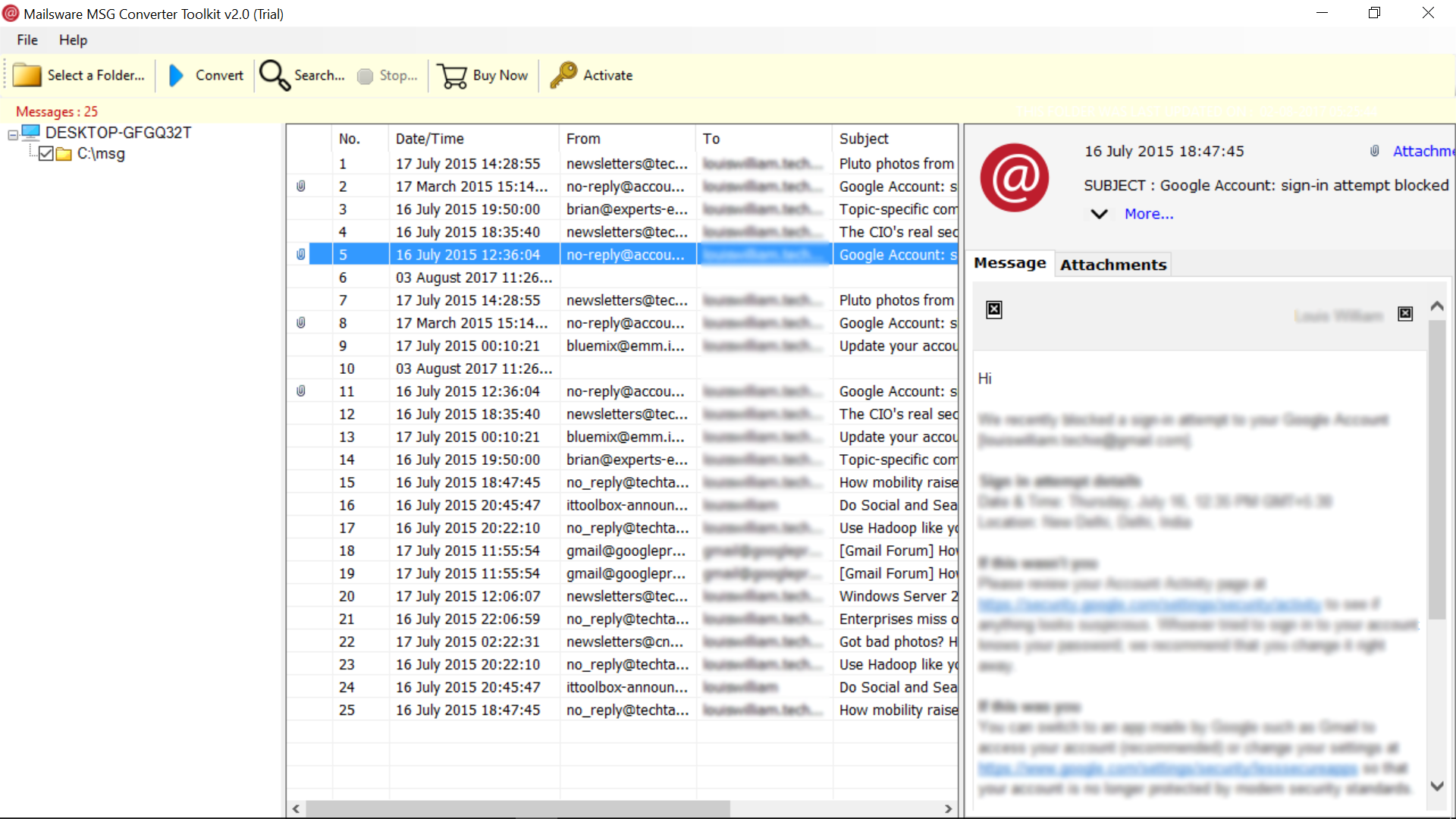Click attachment paperclip on row 5
1456x819 pixels.
click(301, 254)
